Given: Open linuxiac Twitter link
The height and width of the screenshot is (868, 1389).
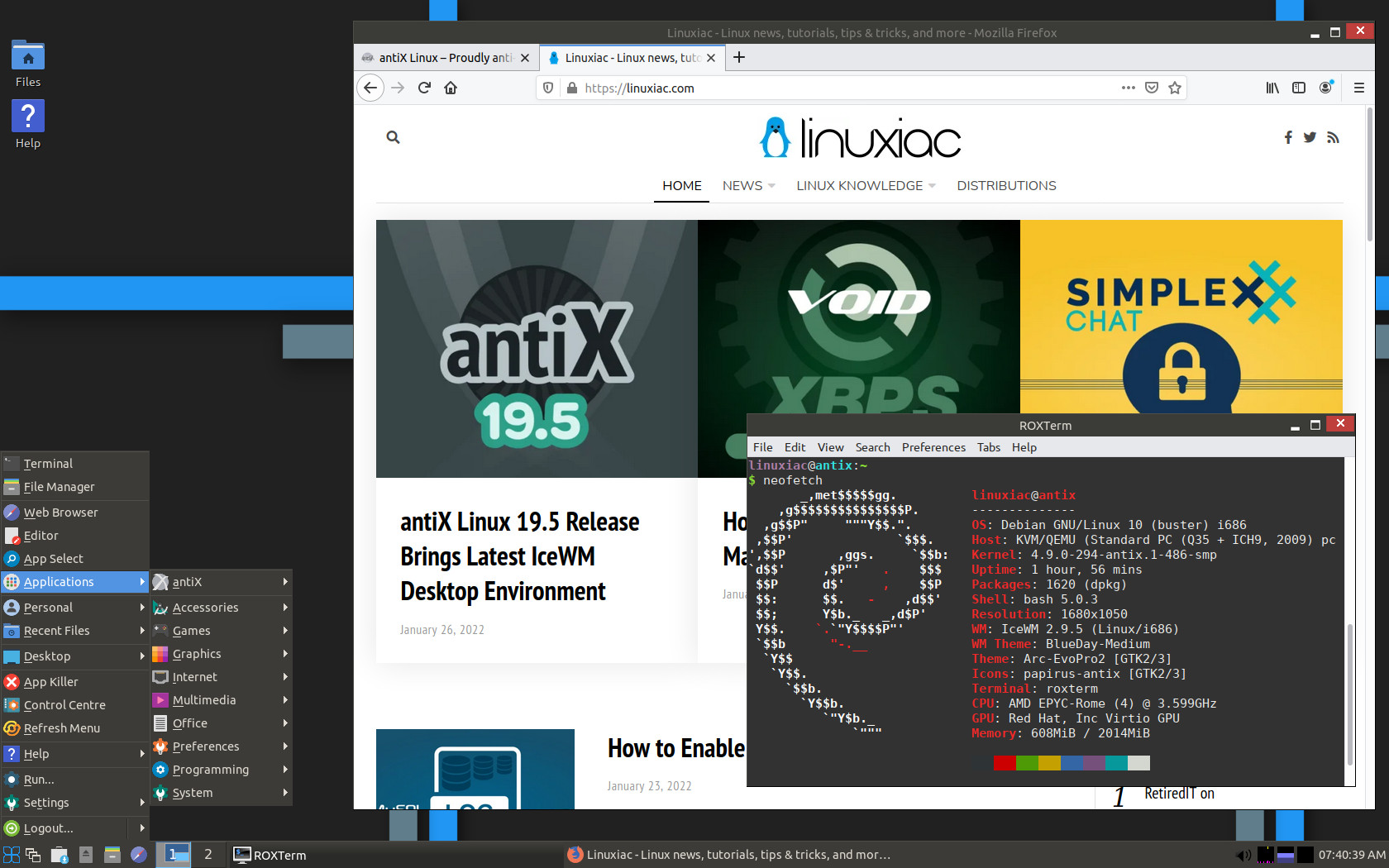Looking at the screenshot, I should pyautogui.click(x=1310, y=137).
